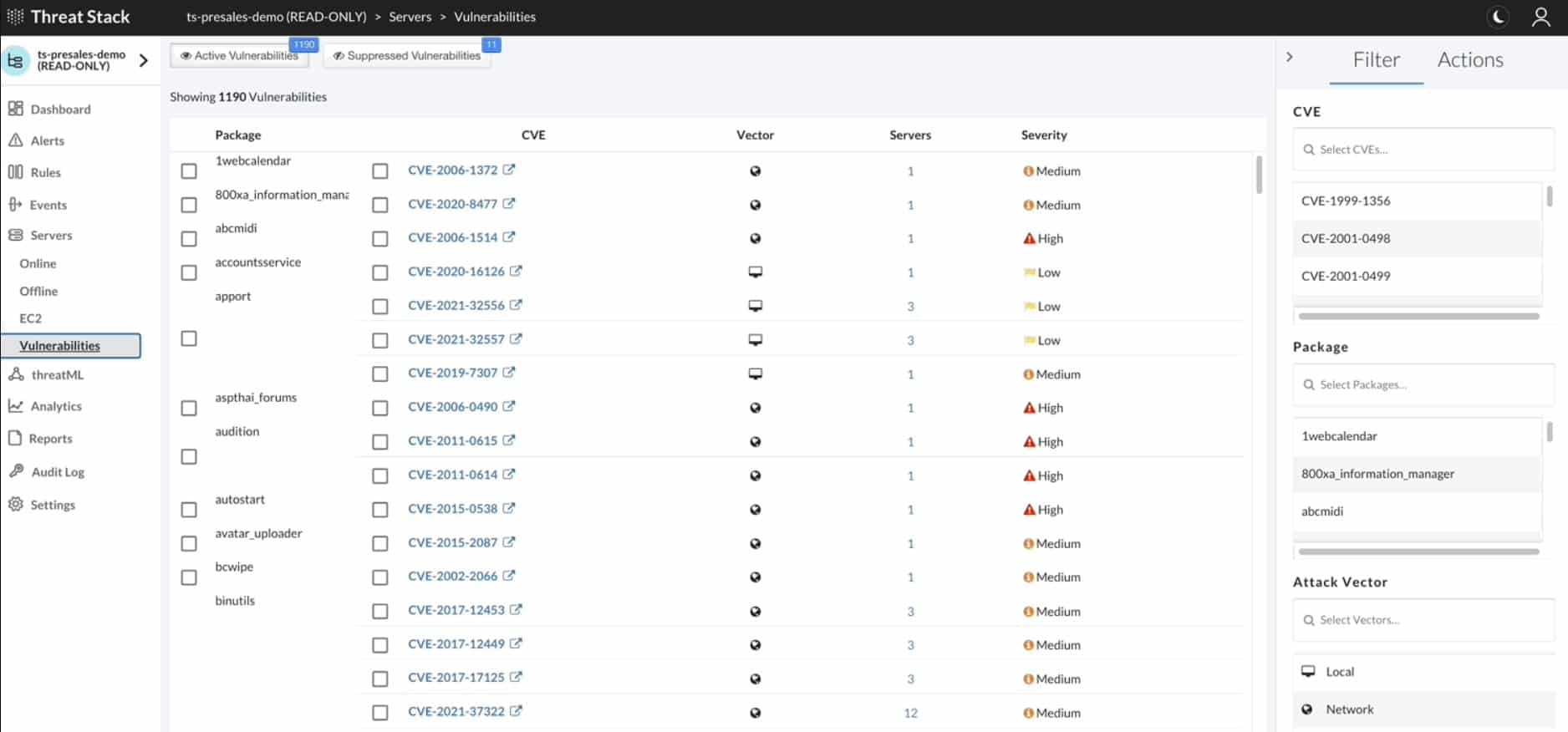Open the CVE-2006-1514 link
This screenshot has height=732, width=1568.
click(453, 237)
